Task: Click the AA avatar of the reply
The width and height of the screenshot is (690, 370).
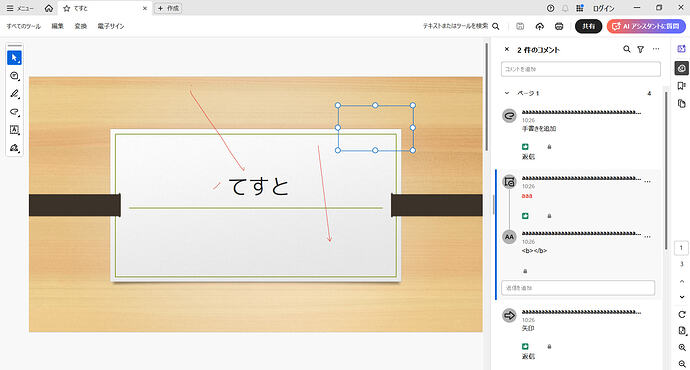Action: [509, 237]
